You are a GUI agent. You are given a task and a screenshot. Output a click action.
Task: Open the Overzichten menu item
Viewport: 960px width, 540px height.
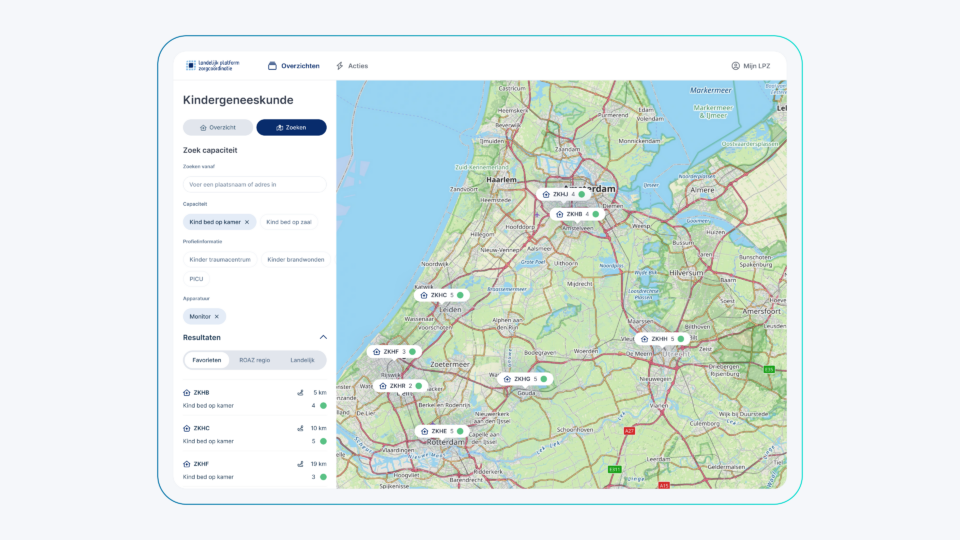coord(294,66)
